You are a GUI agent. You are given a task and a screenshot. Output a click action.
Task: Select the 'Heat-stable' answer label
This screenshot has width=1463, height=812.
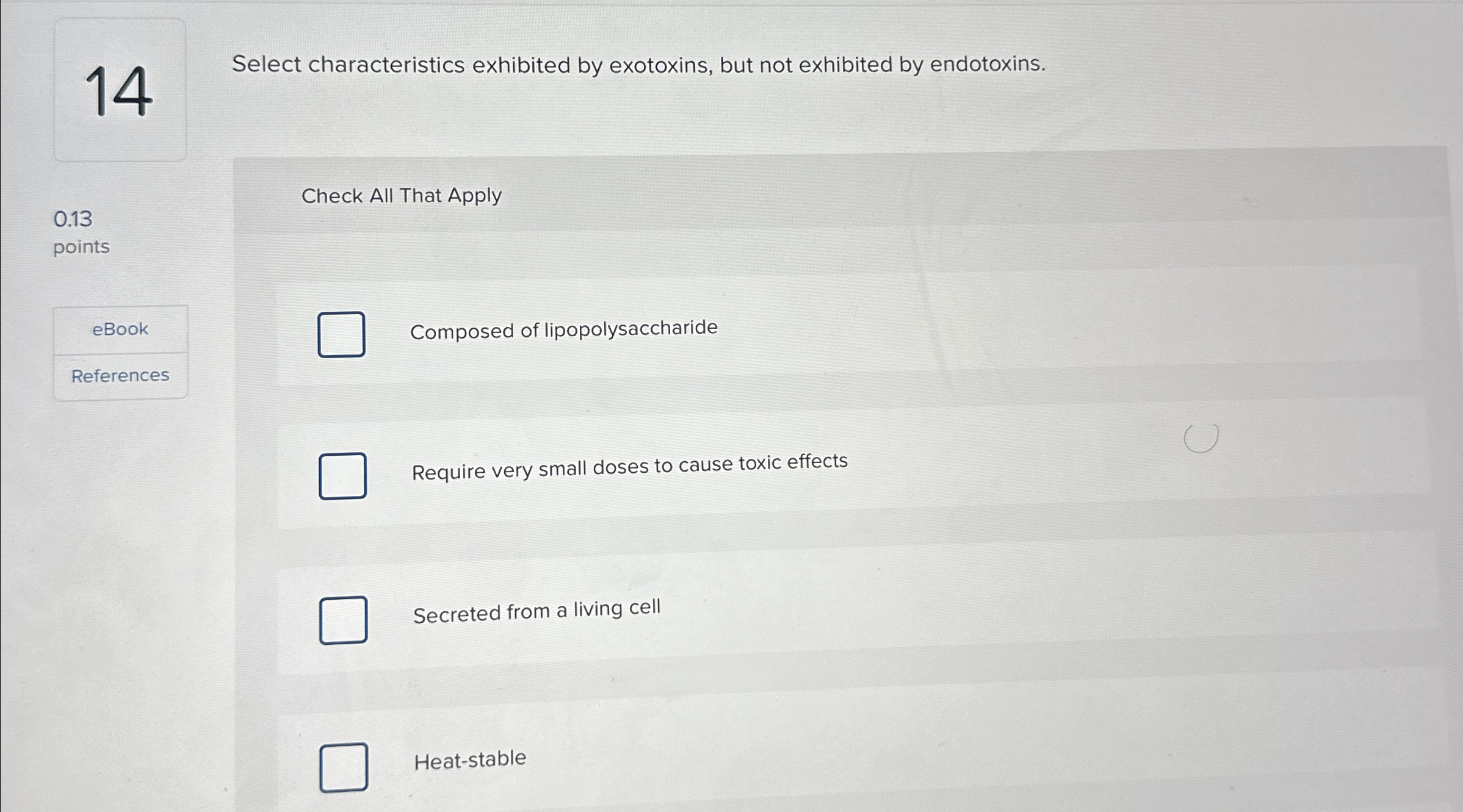(469, 758)
